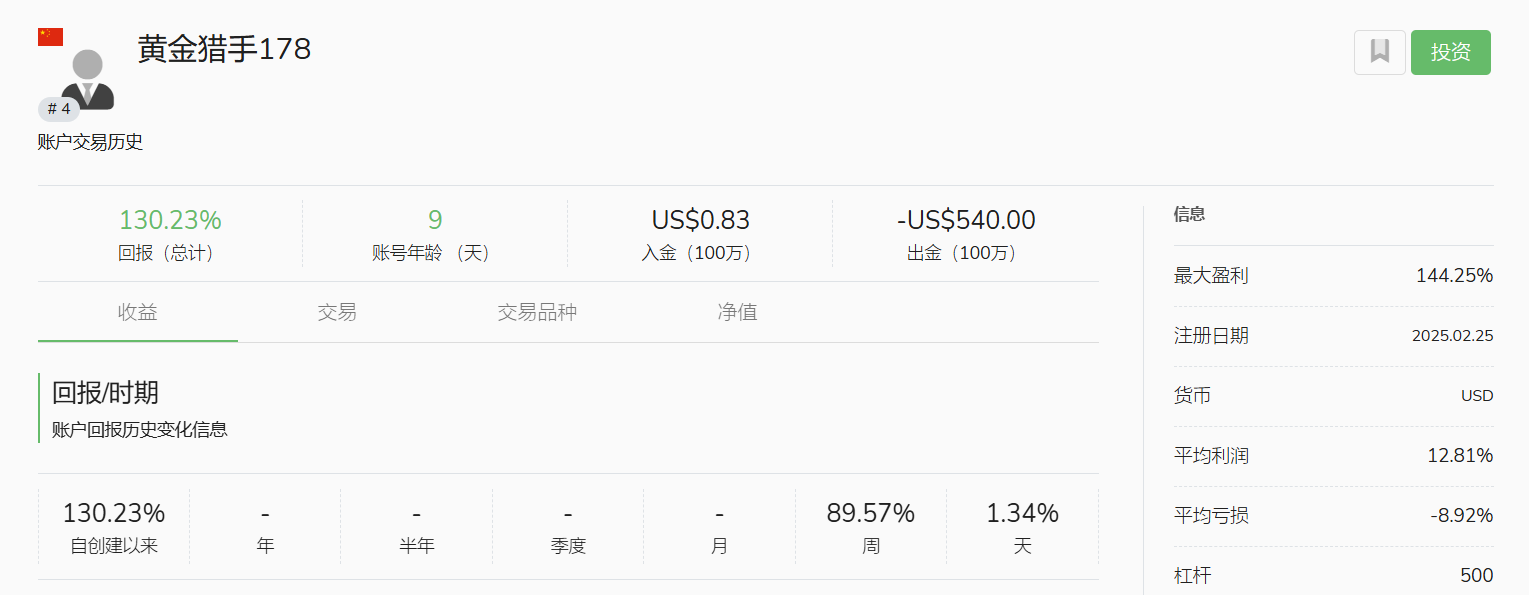Select the 天 return period cell
Screen dimensions: 1529x595
pyautogui.click(x=1022, y=527)
